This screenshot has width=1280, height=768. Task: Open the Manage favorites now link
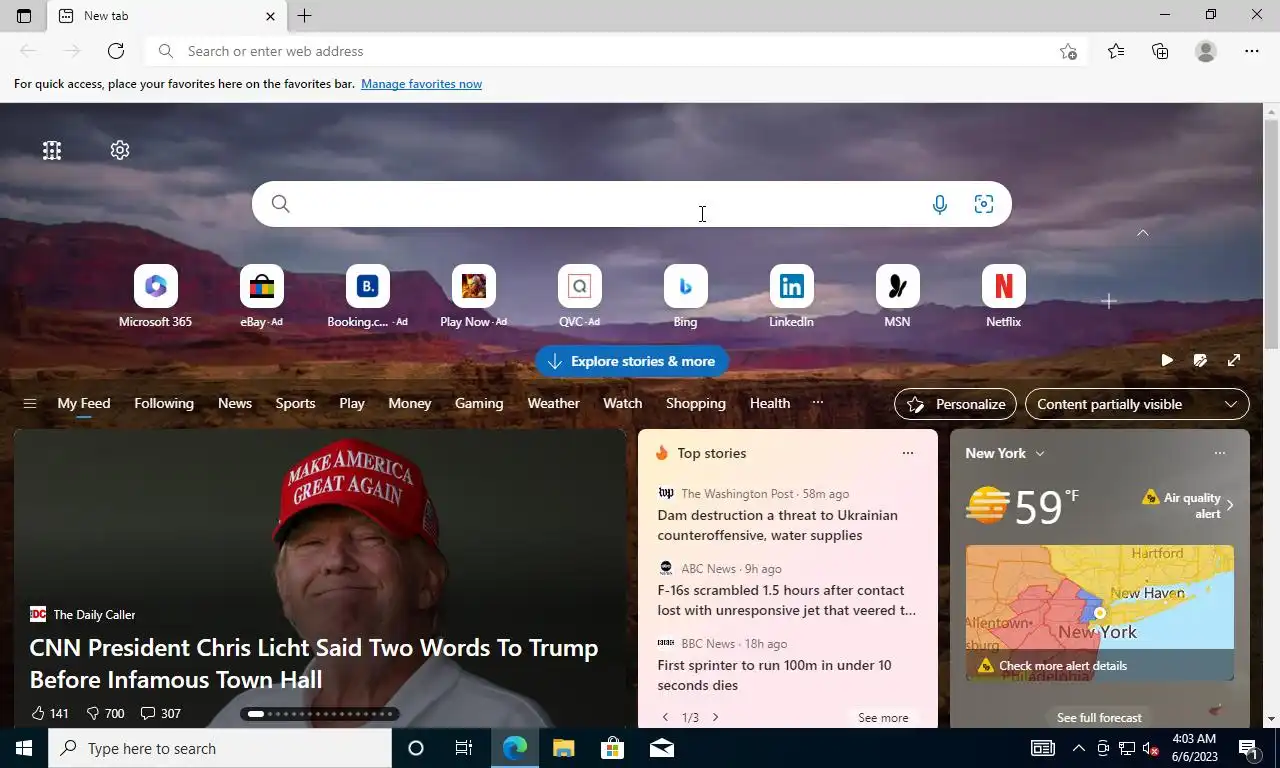pyautogui.click(x=421, y=84)
